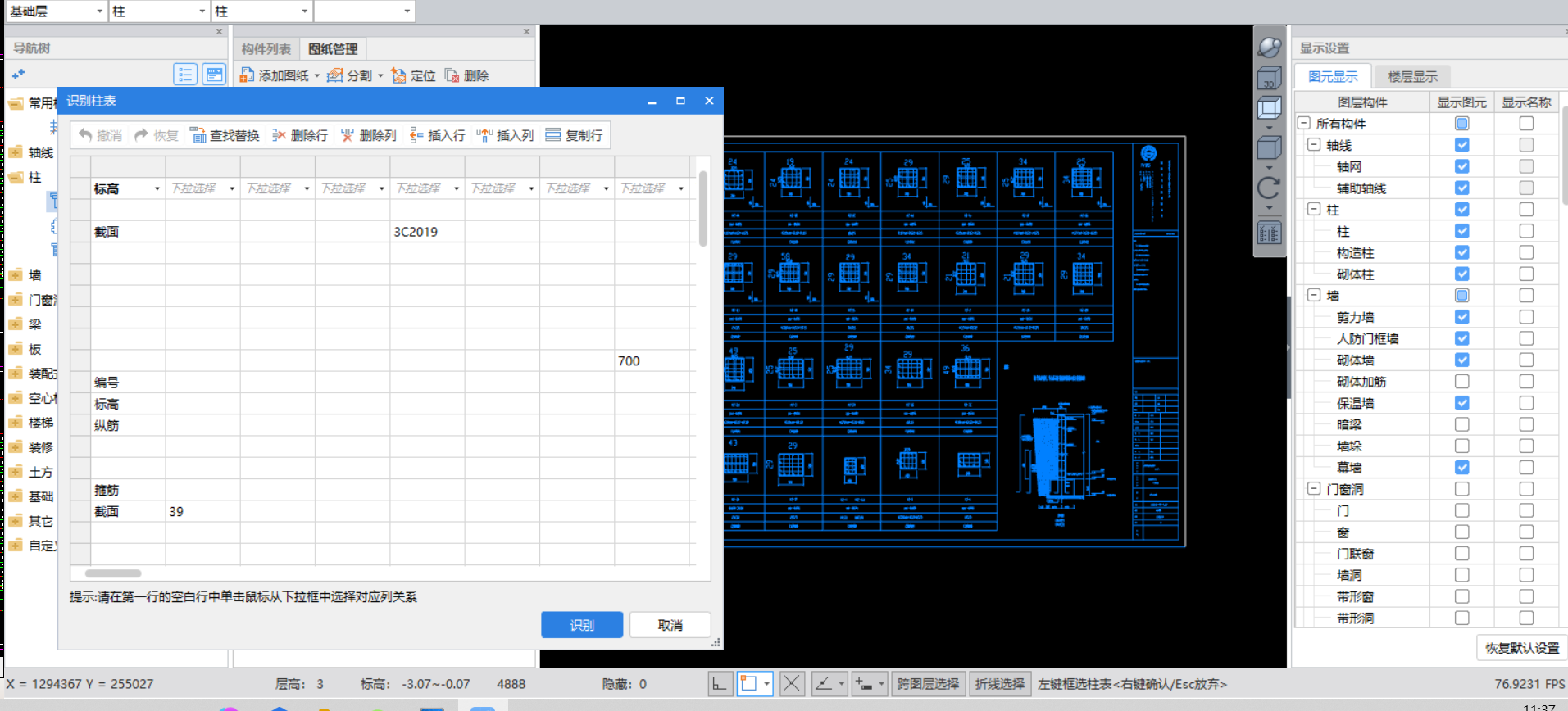This screenshot has width=1568, height=711.
Task: Click 添加图纸 add drawing icon
Action: coord(247,75)
